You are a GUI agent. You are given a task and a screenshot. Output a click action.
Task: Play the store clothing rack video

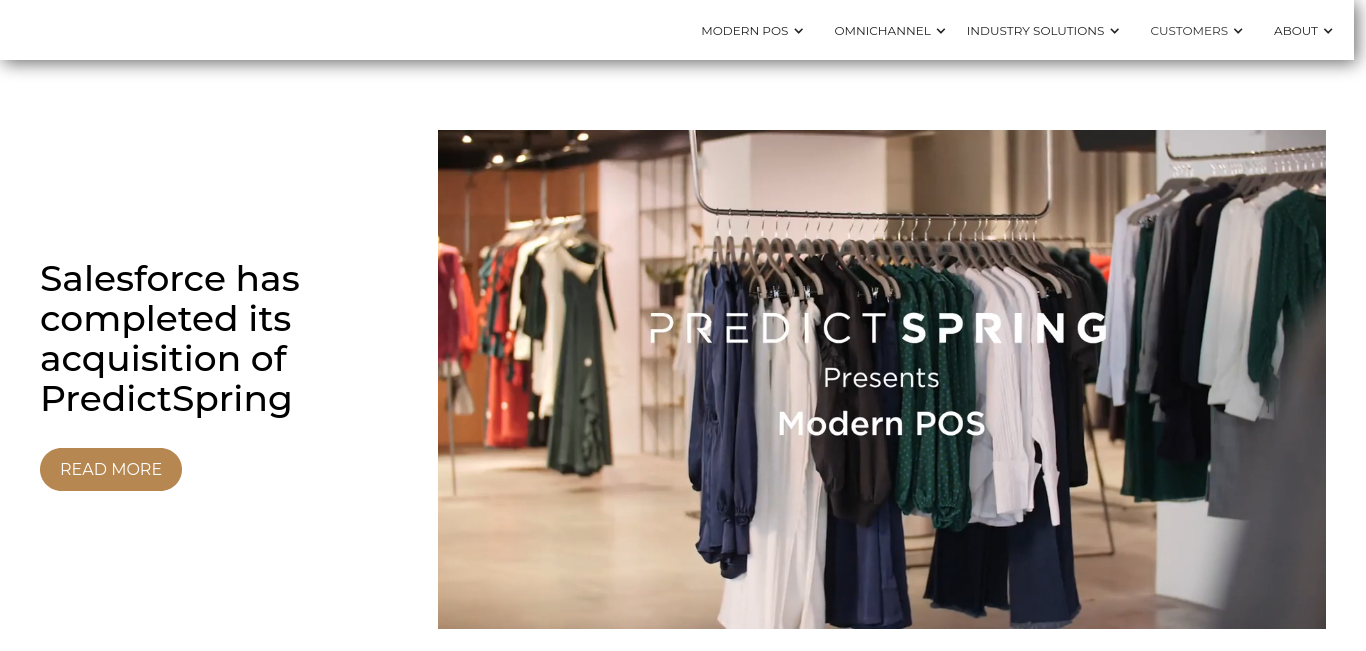coord(882,379)
